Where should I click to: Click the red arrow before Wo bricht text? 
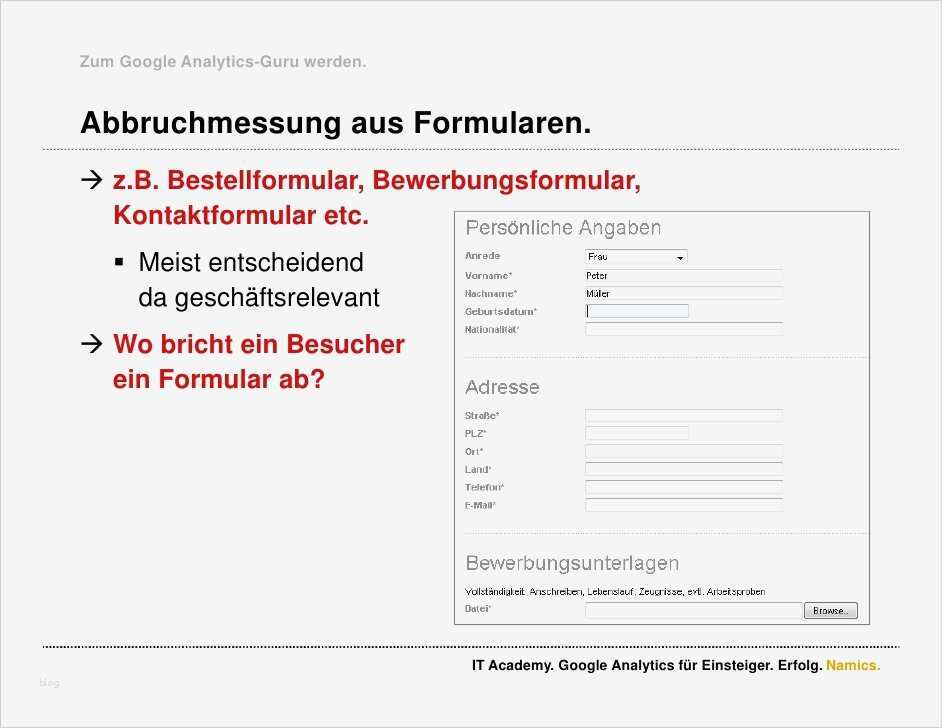94,344
